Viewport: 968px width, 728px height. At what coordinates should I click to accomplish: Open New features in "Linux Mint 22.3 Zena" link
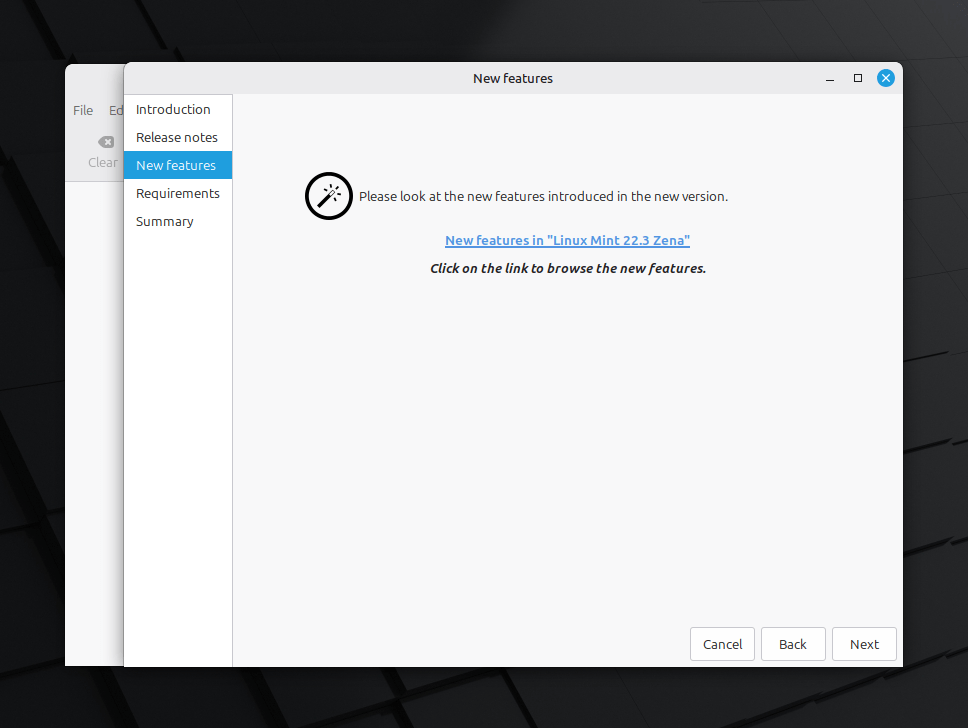coord(567,240)
